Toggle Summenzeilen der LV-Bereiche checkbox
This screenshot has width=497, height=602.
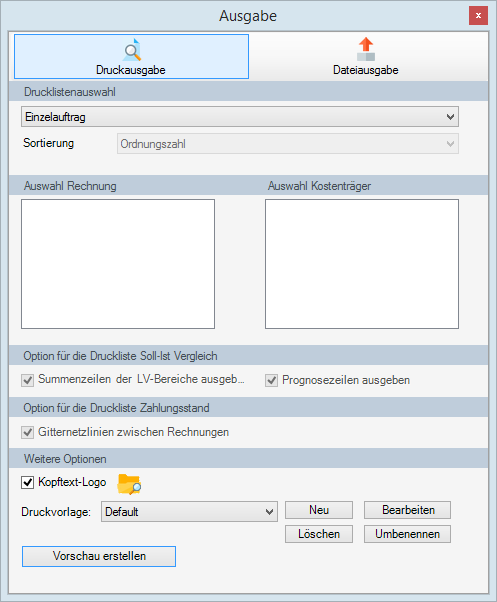27,380
